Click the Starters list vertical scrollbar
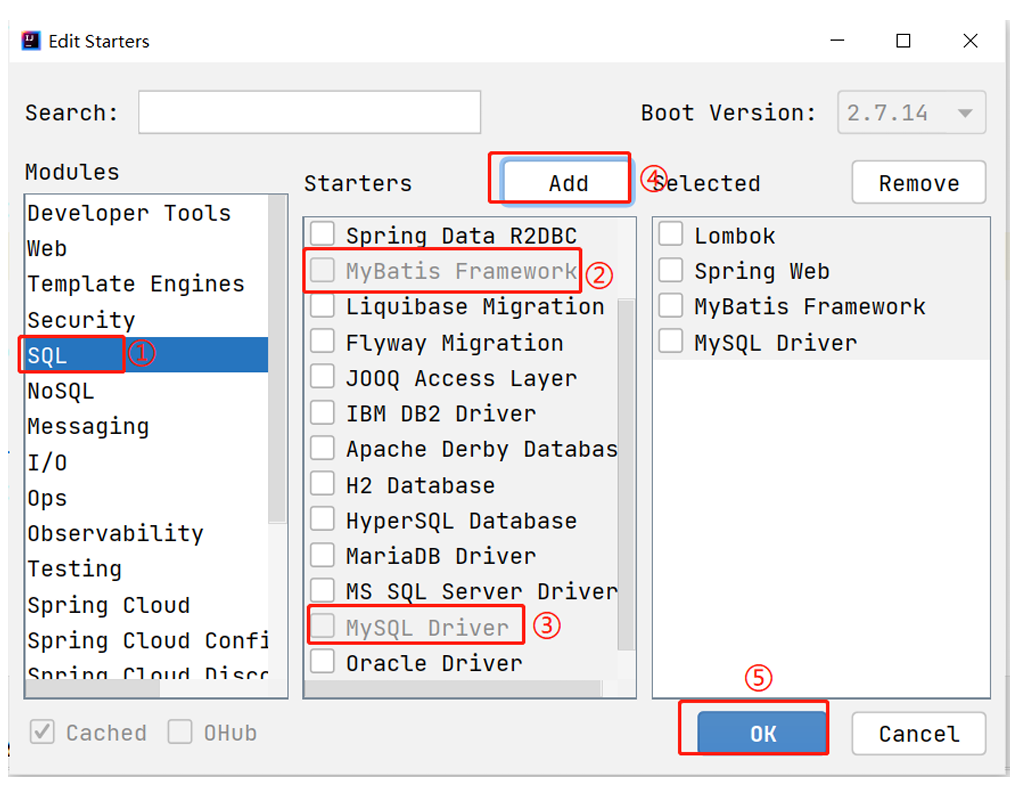This screenshot has height=794, width=1028. 626,475
